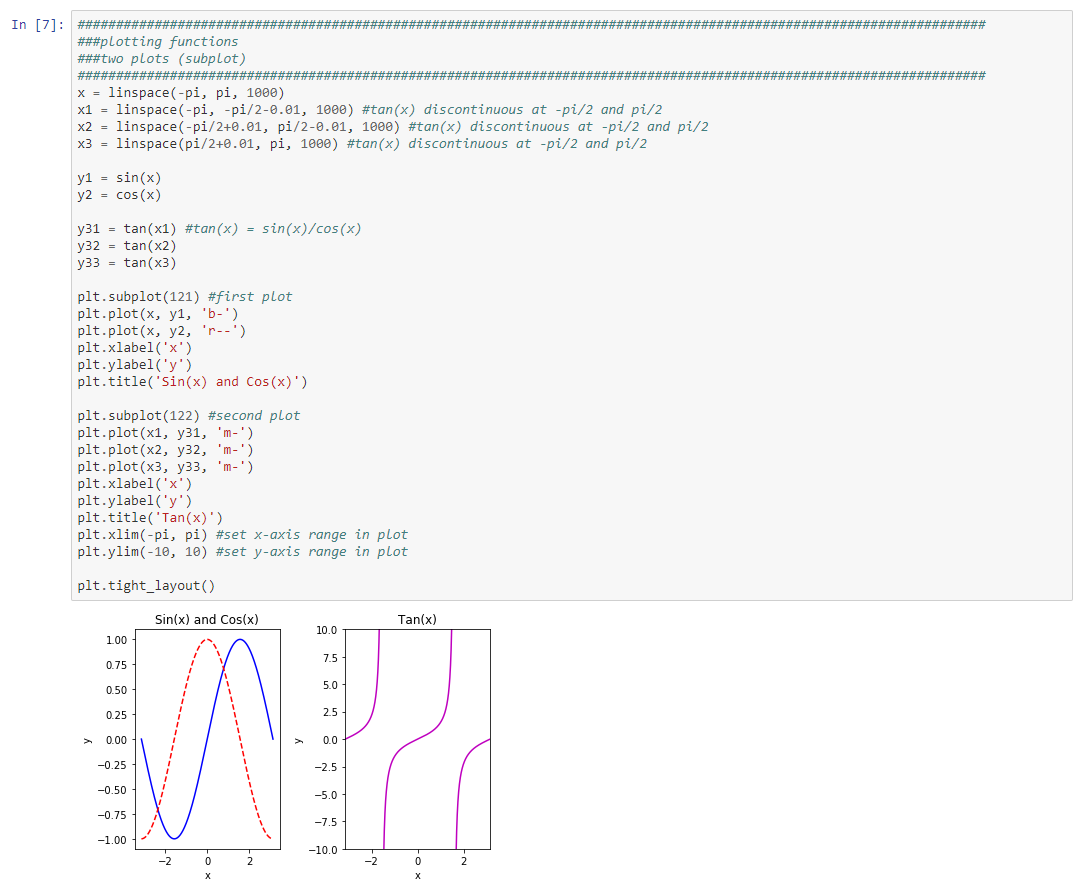This screenshot has width=1088, height=893.
Task: Click the plt.title('Sin(x) and Cos(x)') line
Action: 192,382
